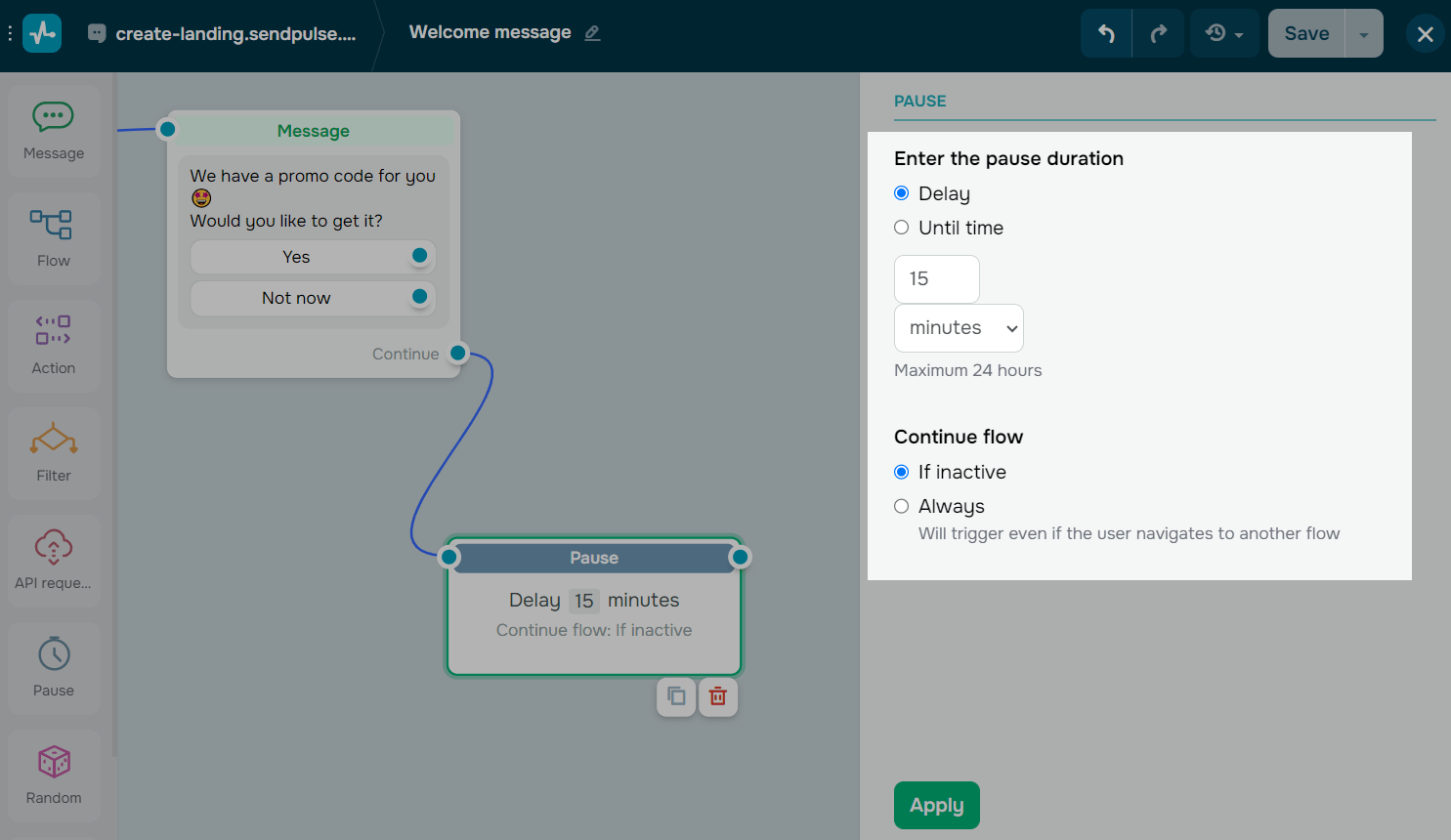Open the minutes time unit dropdown
Image resolution: width=1451 pixels, height=840 pixels.
[959, 327]
